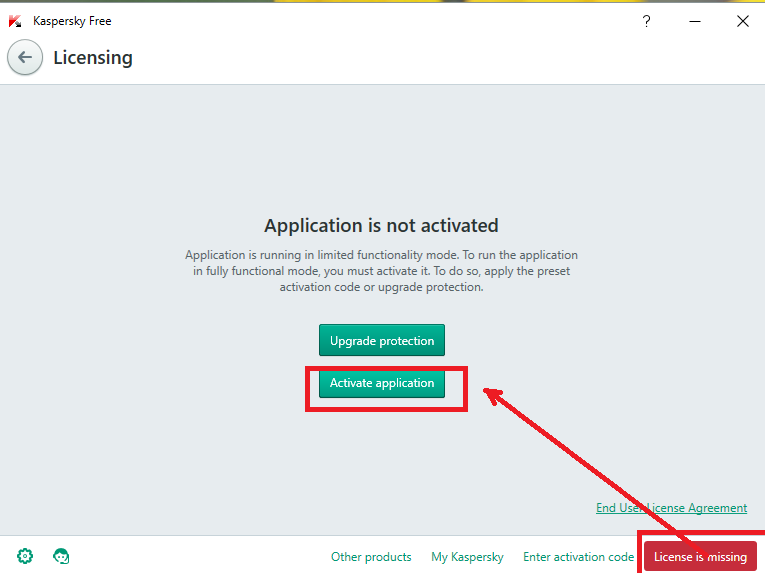Click the Enter activation code link
Viewport: 765px width, 573px height.
(578, 557)
